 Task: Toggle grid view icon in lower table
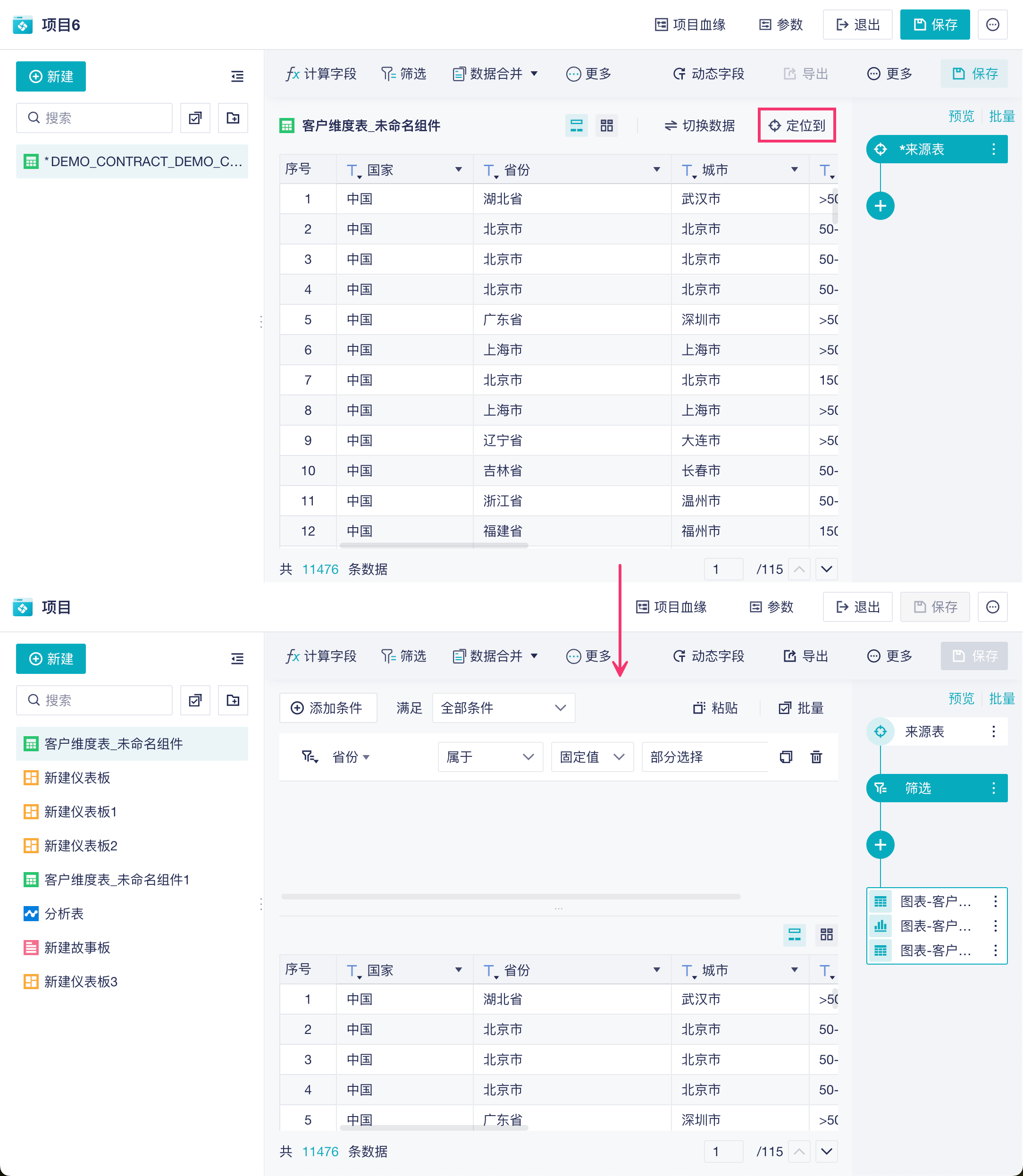826,934
